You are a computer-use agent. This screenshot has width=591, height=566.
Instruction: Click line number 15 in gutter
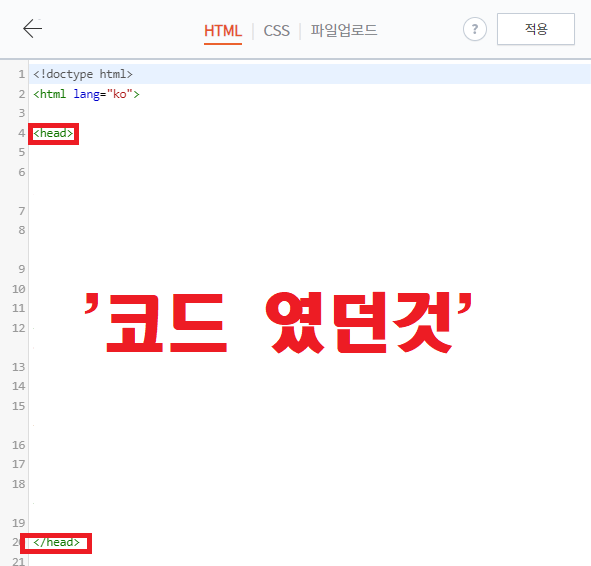pyautogui.click(x=18, y=406)
